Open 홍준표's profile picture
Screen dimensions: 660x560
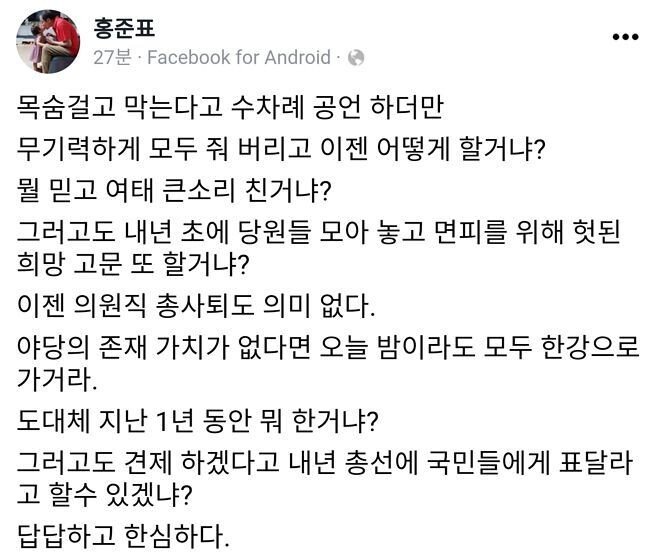coord(48,42)
